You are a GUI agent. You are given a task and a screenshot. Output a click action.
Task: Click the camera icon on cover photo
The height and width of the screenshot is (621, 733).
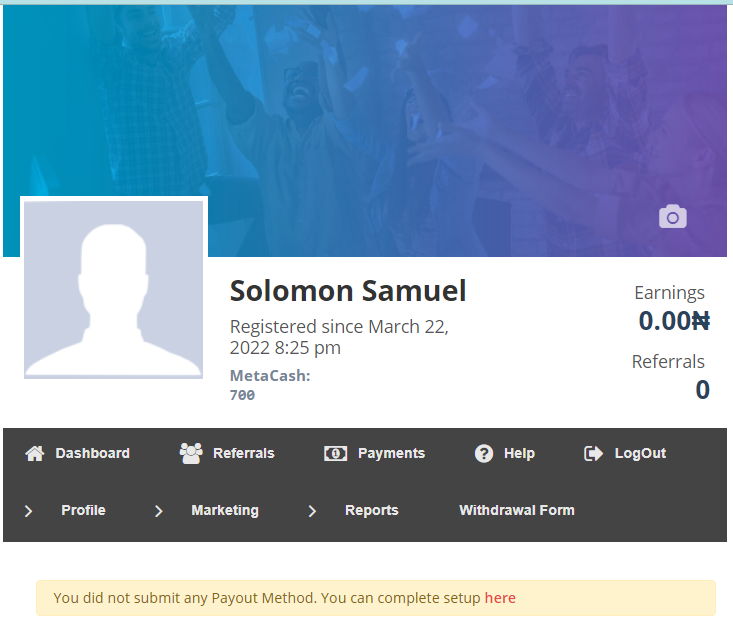(x=673, y=217)
